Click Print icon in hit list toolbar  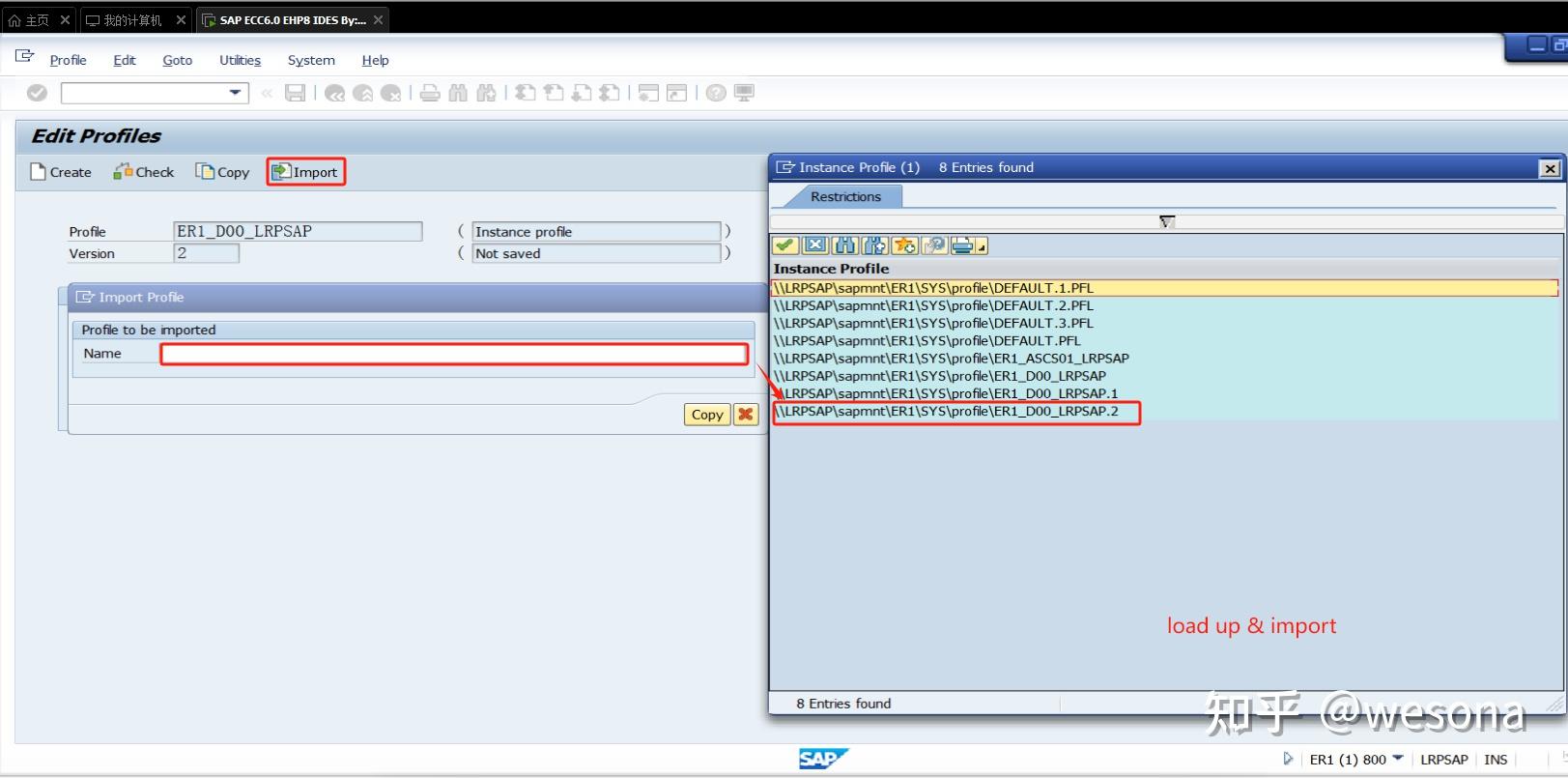click(962, 245)
